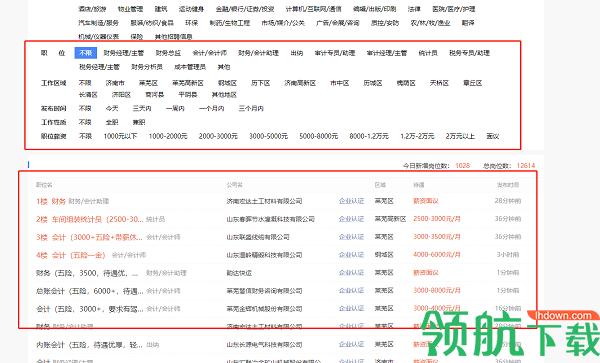This screenshot has width=600, height=363.
Task: Filter positions by 财务总监
Action: (168, 53)
